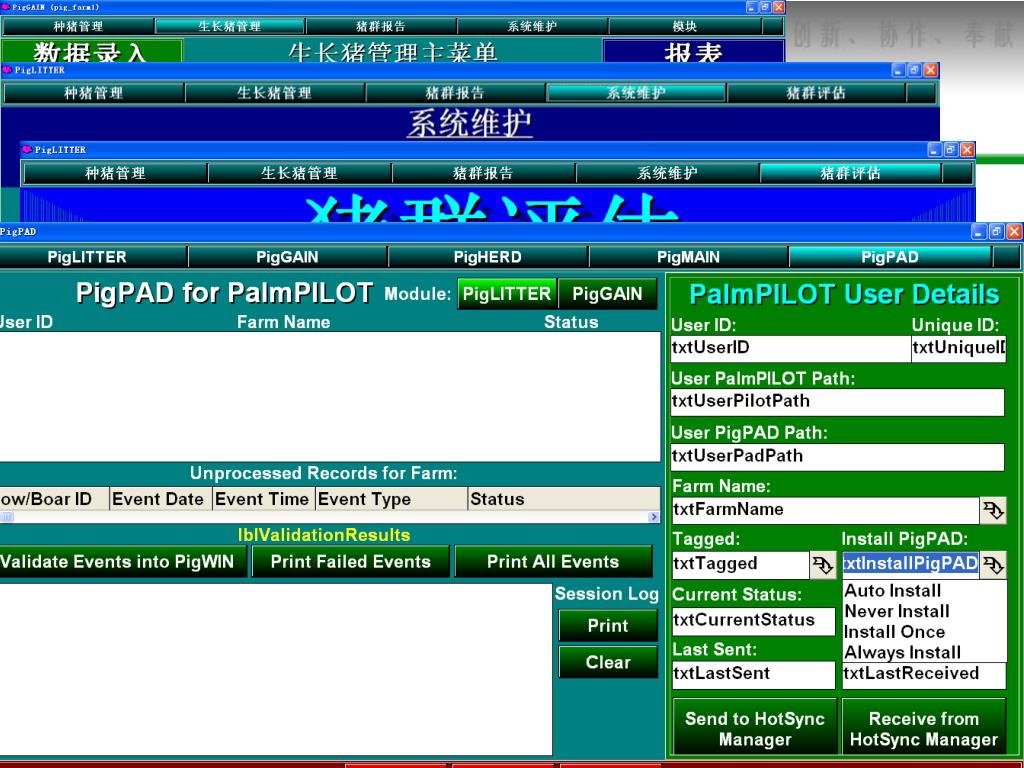Choose Never Install from the list
The width and height of the screenshot is (1024, 768).
coord(897,611)
